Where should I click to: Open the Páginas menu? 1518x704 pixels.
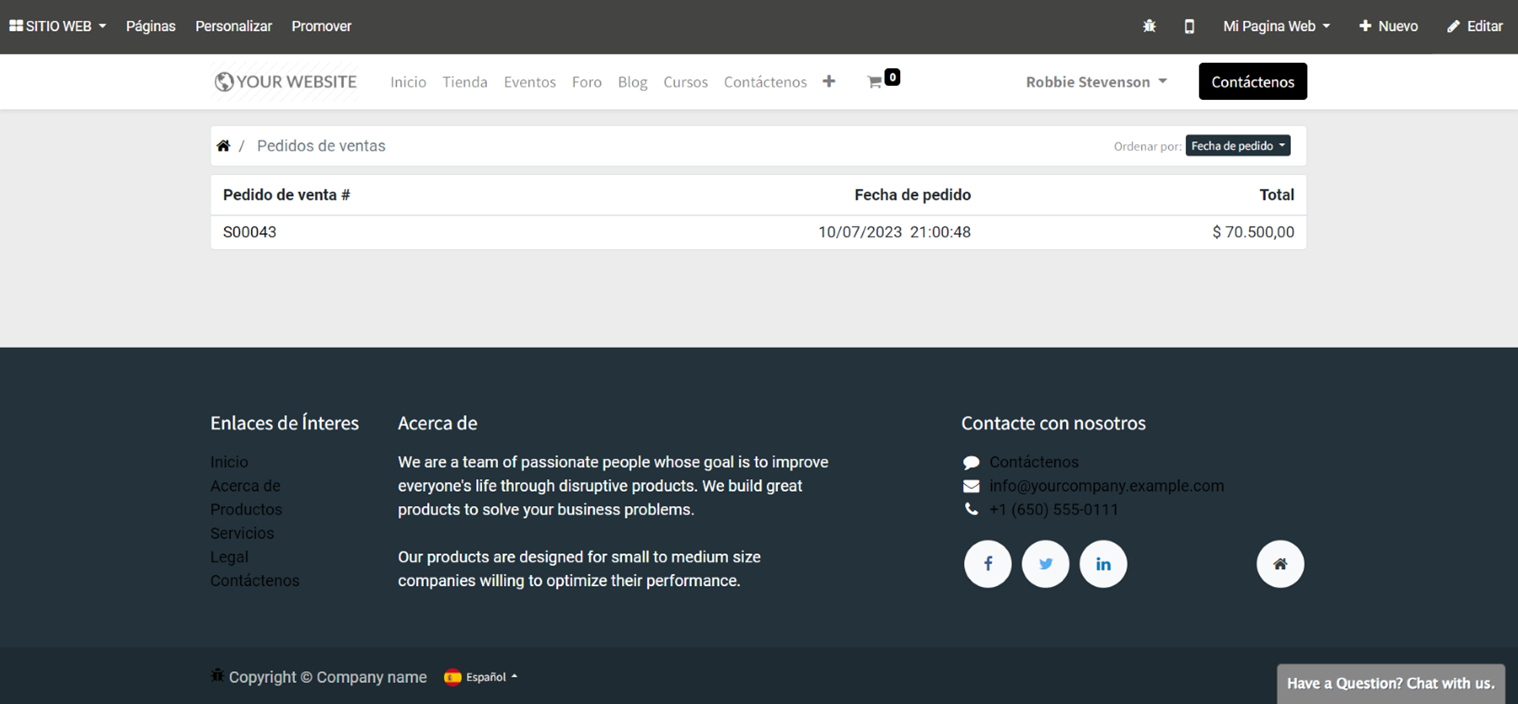[x=151, y=27]
